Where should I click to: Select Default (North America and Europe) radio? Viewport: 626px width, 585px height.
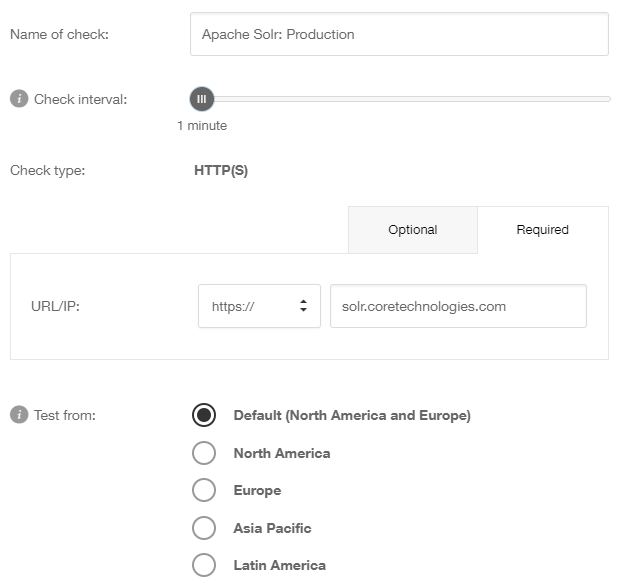click(204, 415)
